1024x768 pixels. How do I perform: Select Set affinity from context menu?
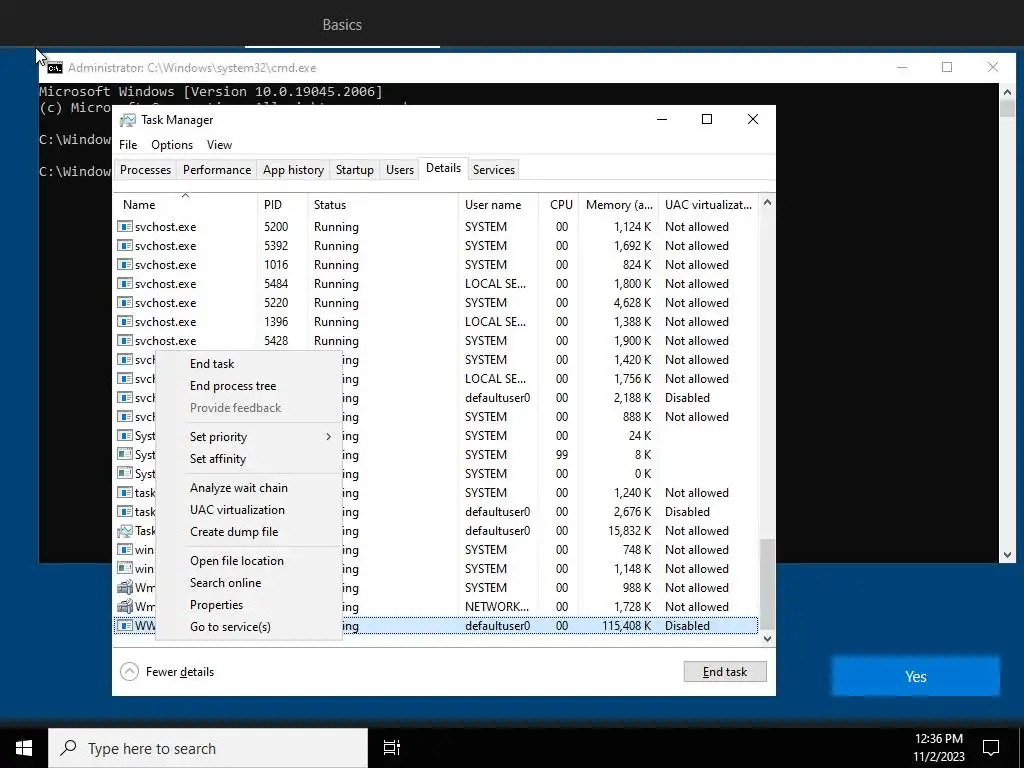pyautogui.click(x=217, y=458)
